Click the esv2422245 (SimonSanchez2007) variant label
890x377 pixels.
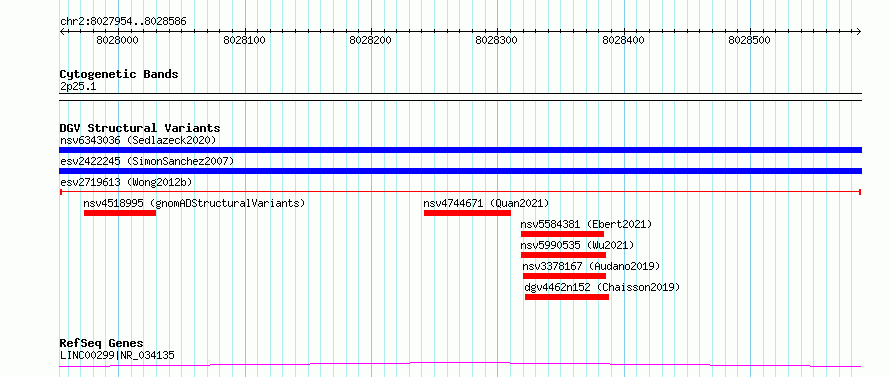pos(147,161)
